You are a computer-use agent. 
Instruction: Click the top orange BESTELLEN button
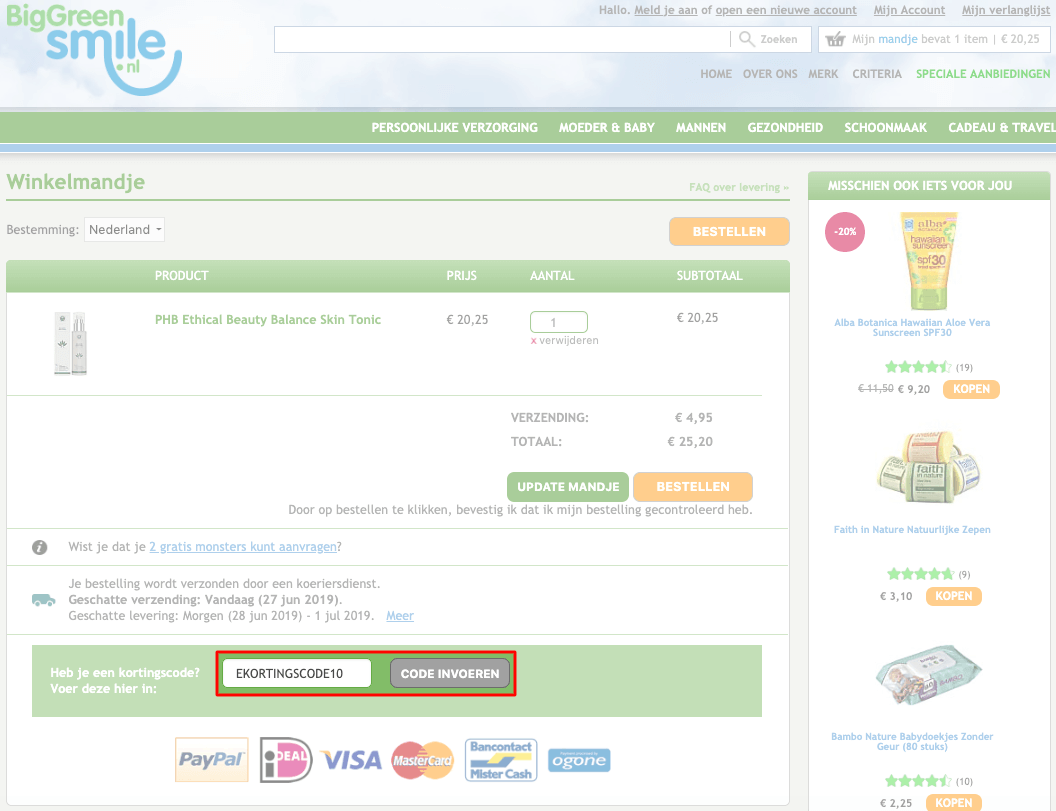tap(729, 232)
